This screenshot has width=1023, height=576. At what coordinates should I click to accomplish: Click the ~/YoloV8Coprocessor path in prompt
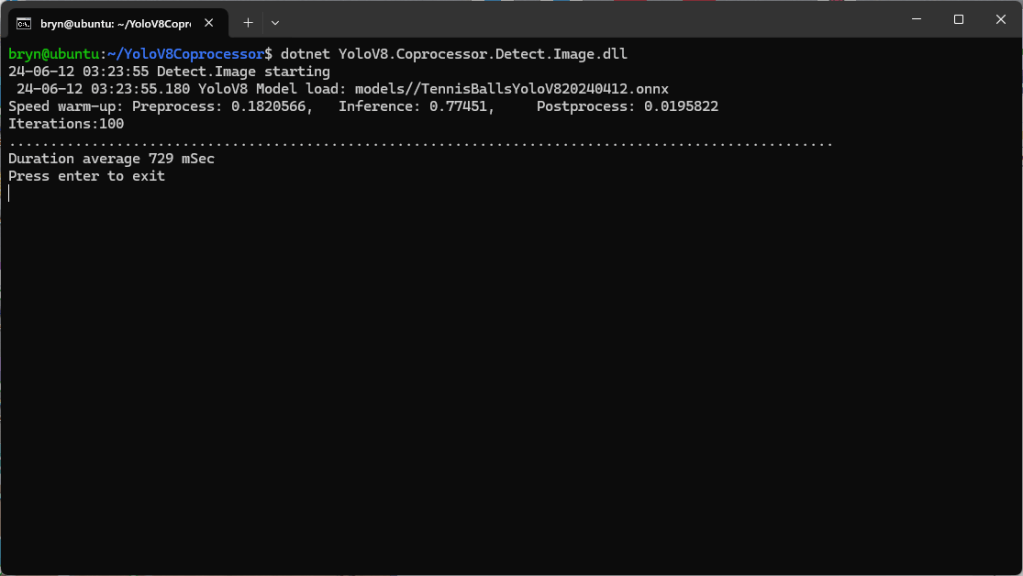[x=185, y=54]
